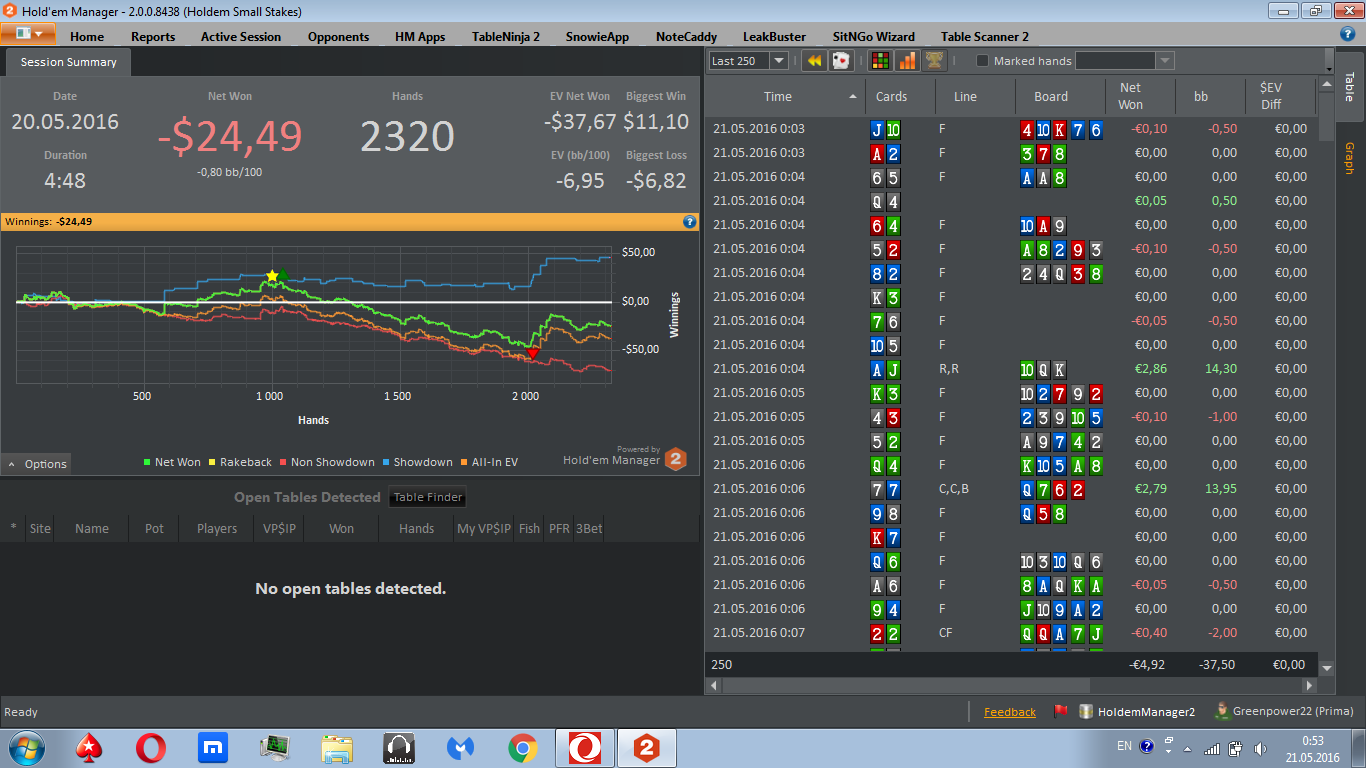1366x768 pixels.
Task: Launch TableNinja 2
Action: click(506, 36)
